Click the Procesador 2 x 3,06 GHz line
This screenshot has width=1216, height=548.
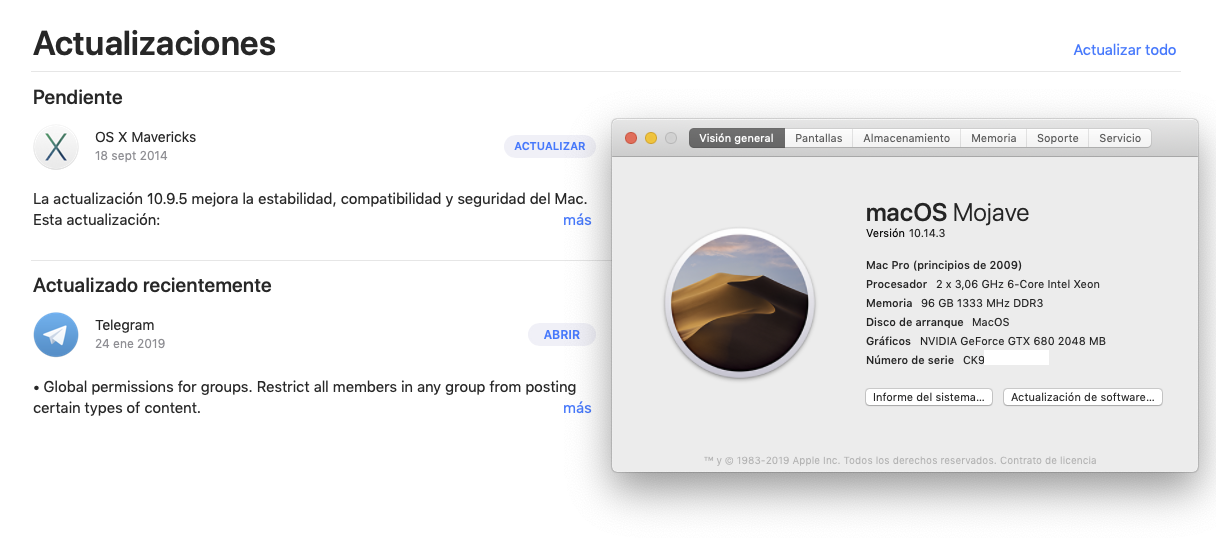point(983,284)
